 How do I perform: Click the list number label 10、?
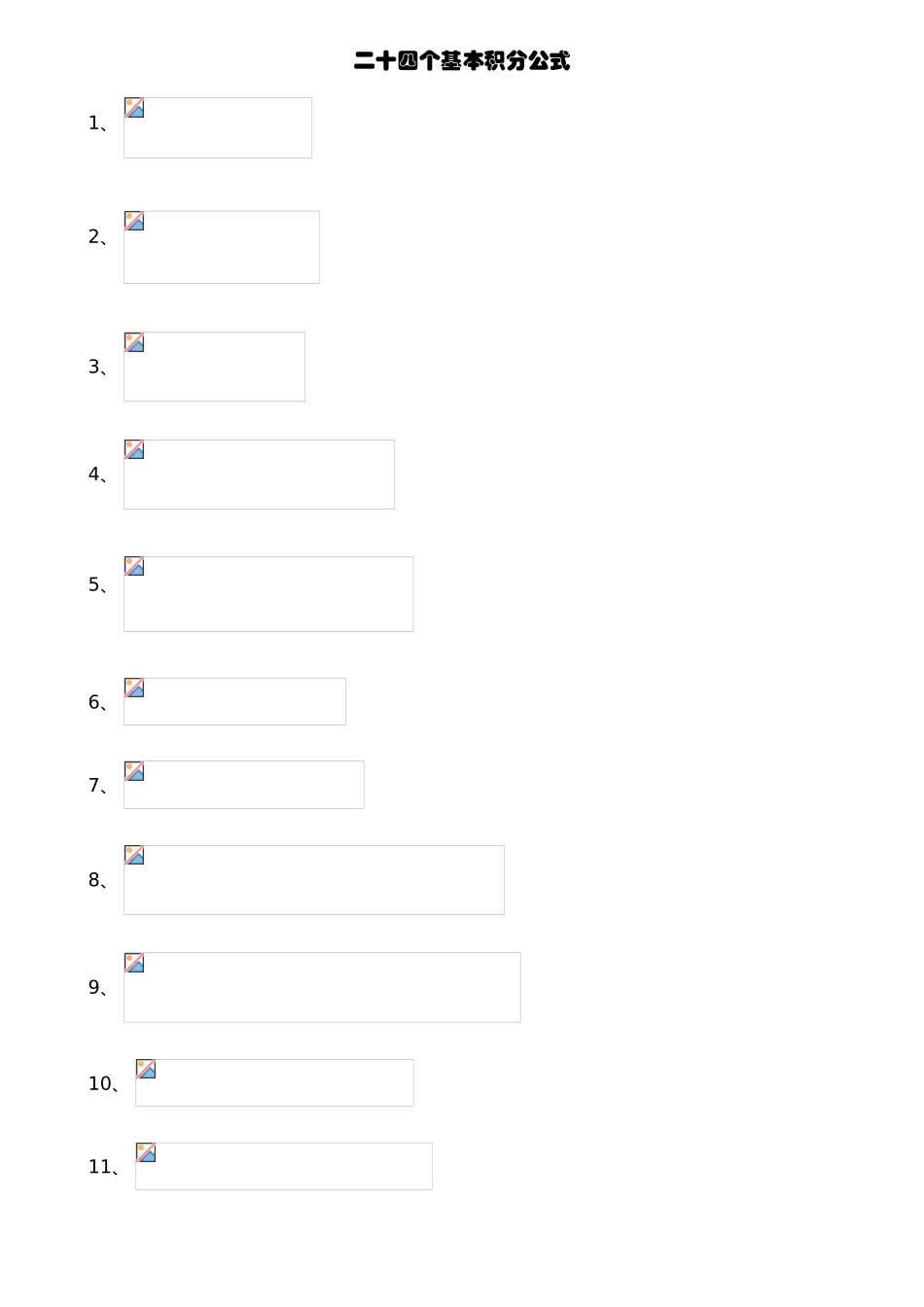coord(104,1084)
